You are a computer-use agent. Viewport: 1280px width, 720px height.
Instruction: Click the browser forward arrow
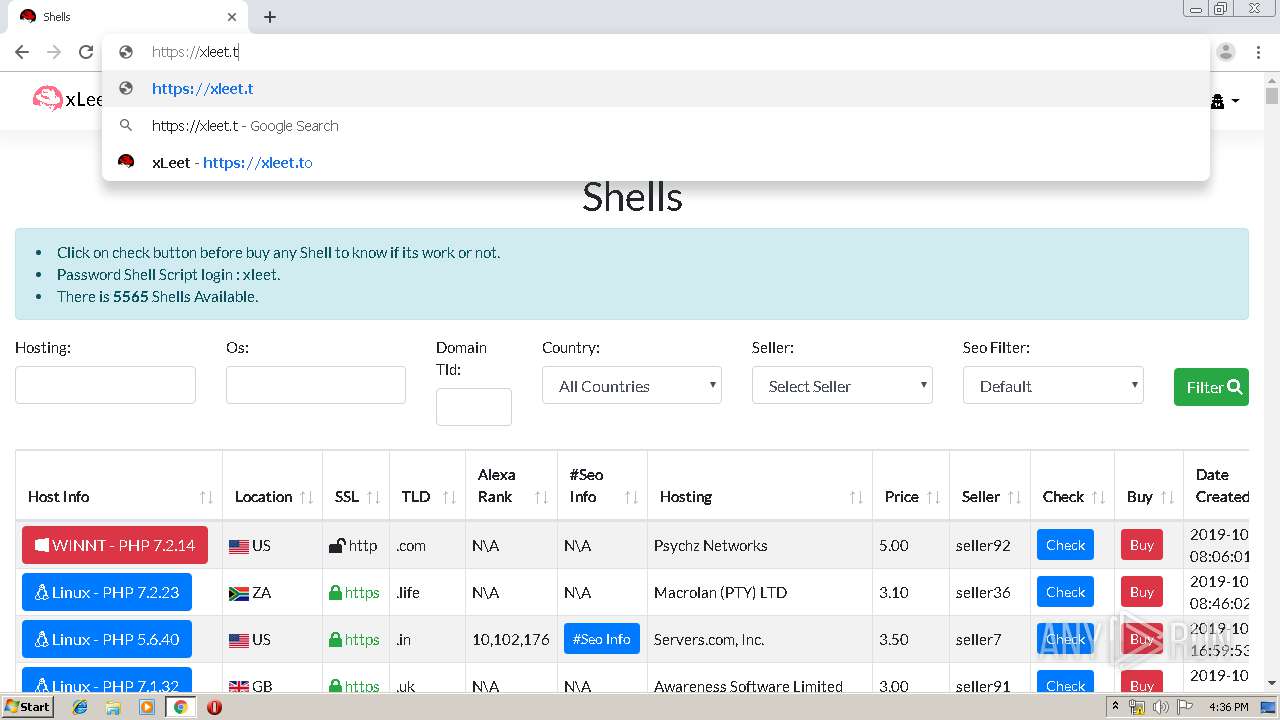(54, 52)
